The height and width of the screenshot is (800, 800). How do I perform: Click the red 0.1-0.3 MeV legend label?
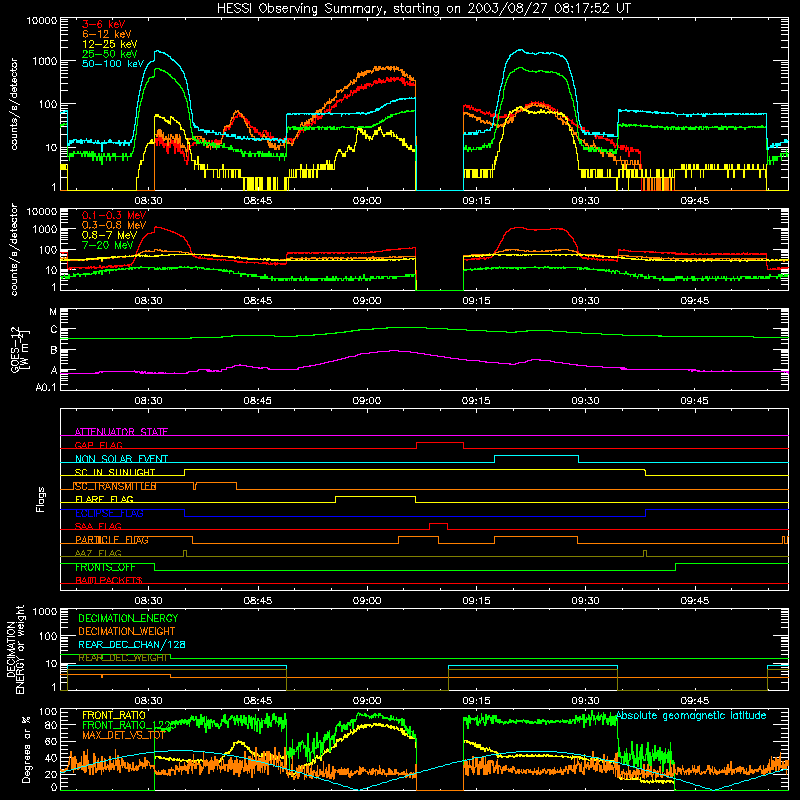pyautogui.click(x=114, y=215)
